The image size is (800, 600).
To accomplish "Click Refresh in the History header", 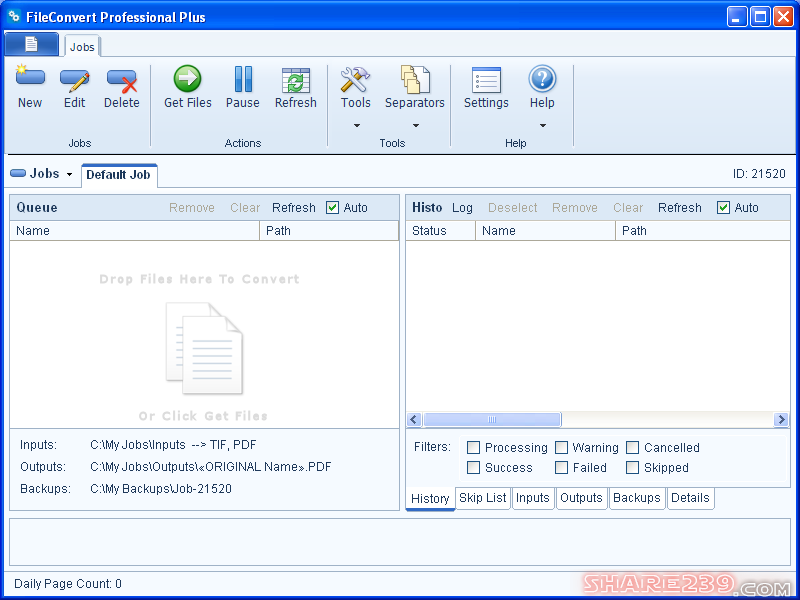I will pyautogui.click(x=680, y=208).
